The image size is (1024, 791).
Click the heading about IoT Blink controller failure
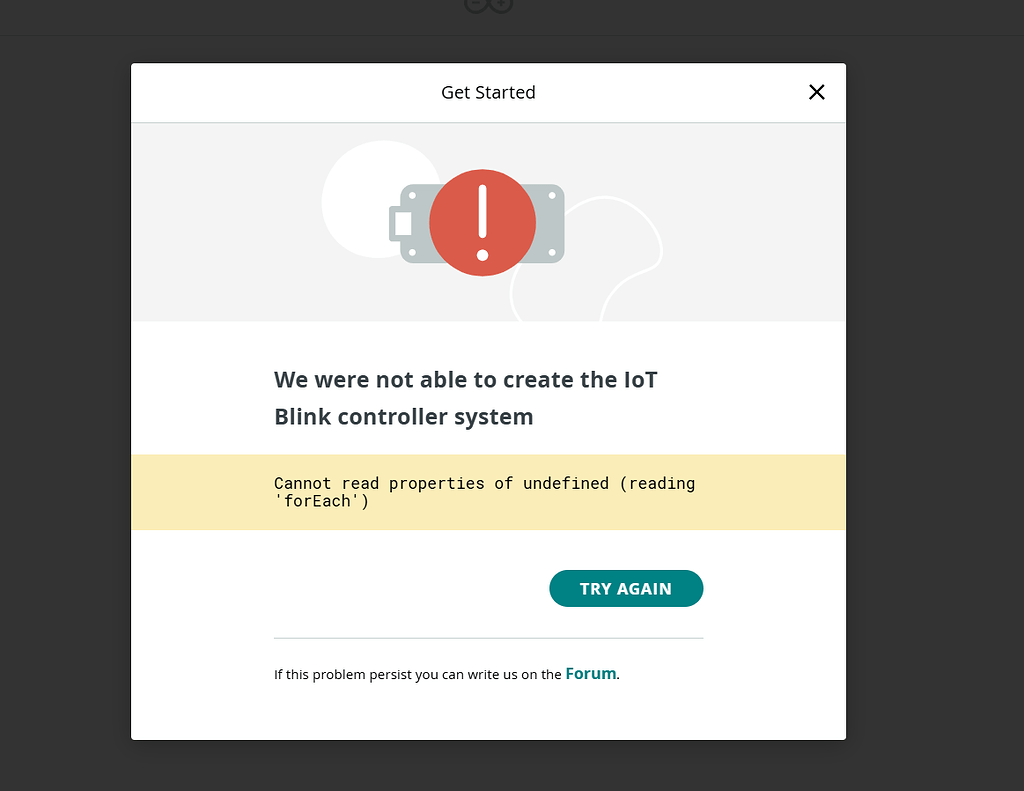(x=466, y=397)
